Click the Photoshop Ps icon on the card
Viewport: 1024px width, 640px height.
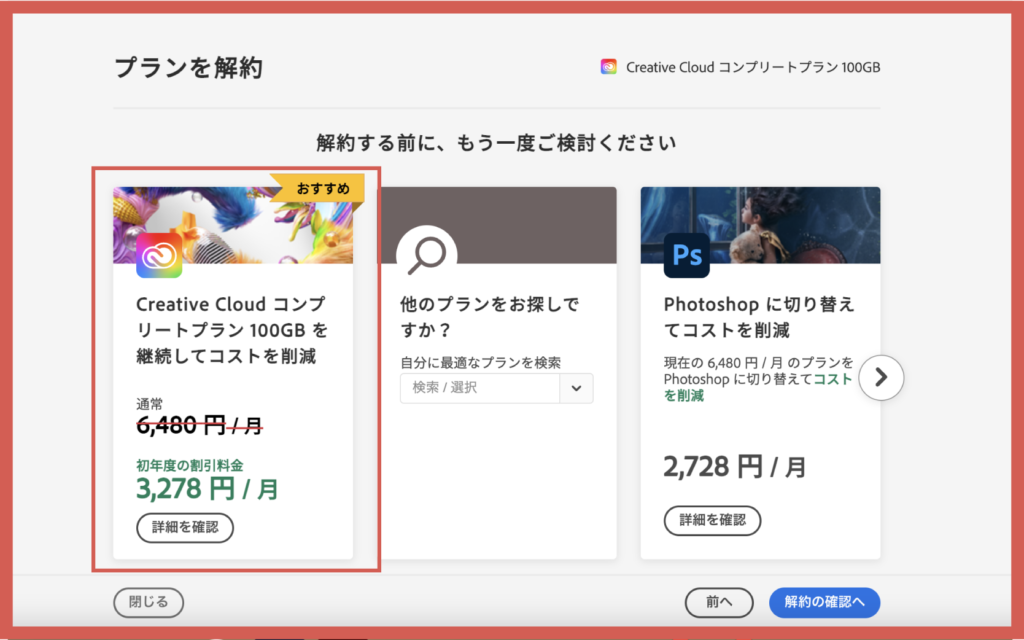[686, 255]
